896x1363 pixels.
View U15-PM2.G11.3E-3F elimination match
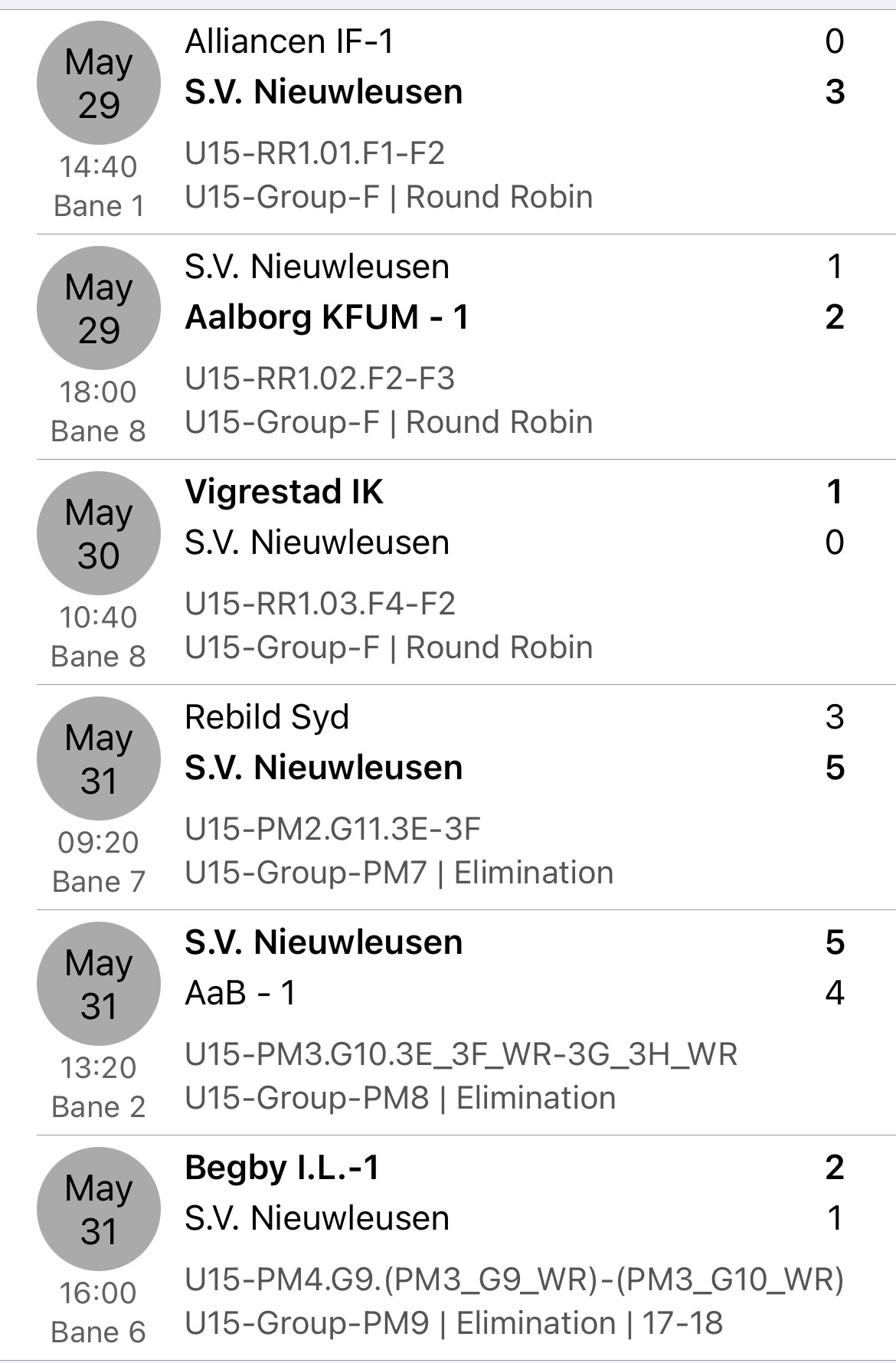coord(333,829)
